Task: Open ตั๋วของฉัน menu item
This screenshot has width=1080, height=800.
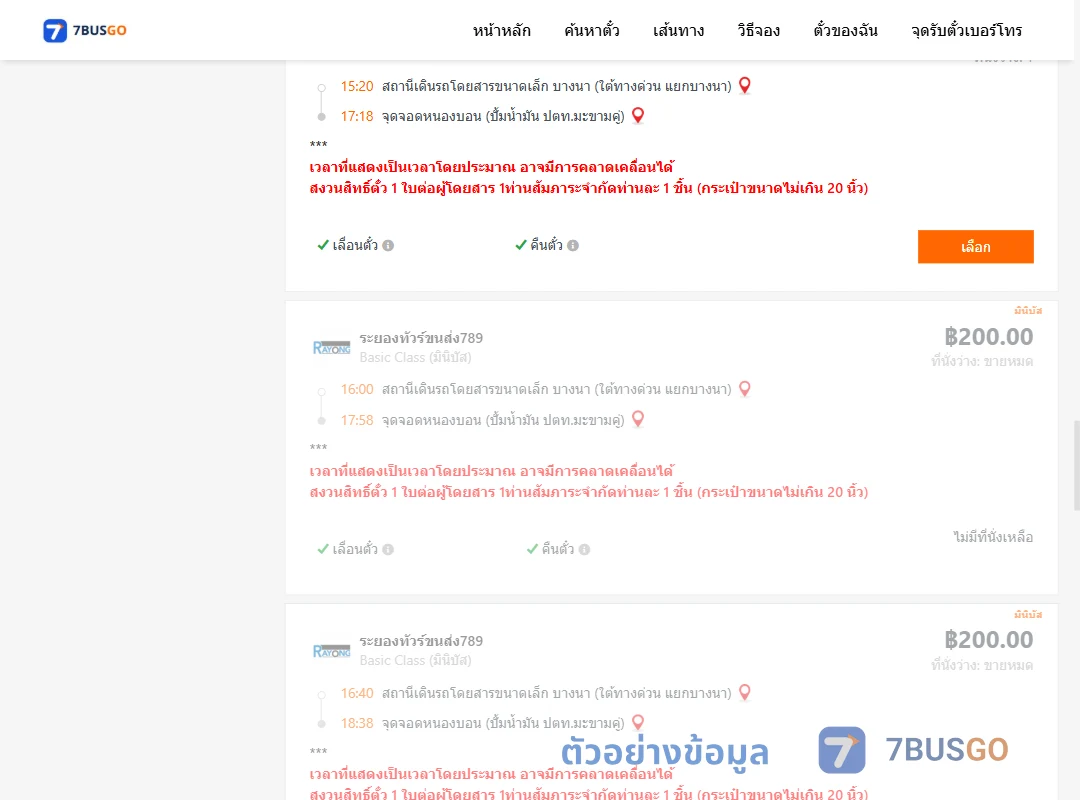Action: (845, 30)
